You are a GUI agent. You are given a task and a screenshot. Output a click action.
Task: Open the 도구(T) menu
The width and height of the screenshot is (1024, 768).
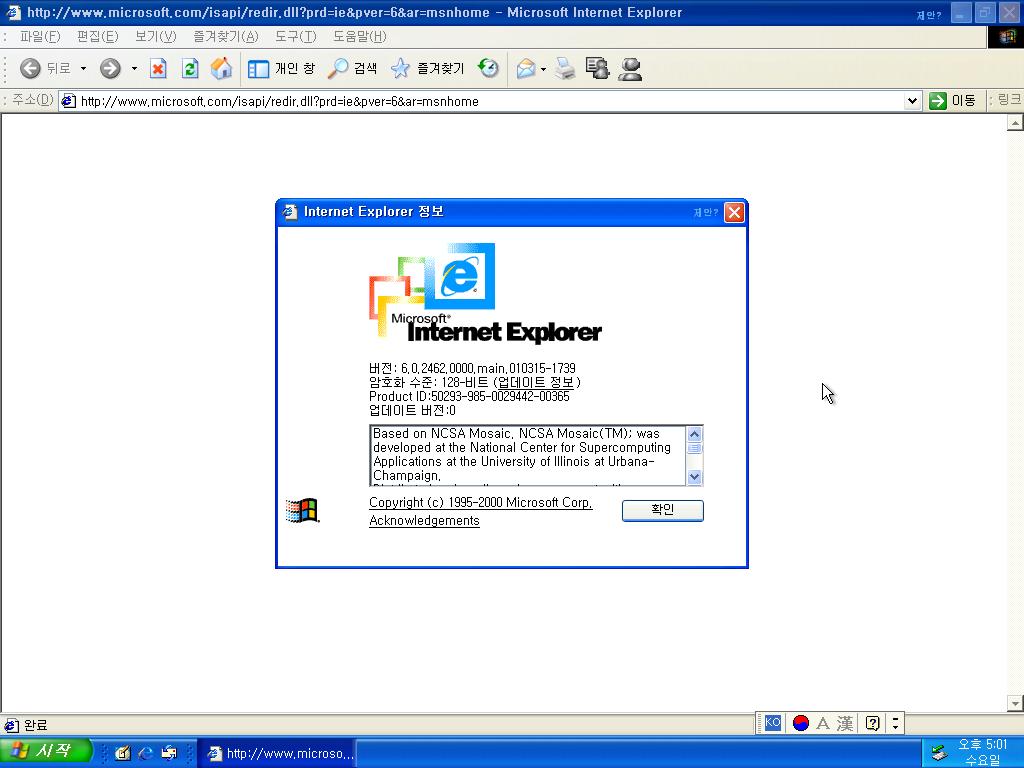click(295, 37)
